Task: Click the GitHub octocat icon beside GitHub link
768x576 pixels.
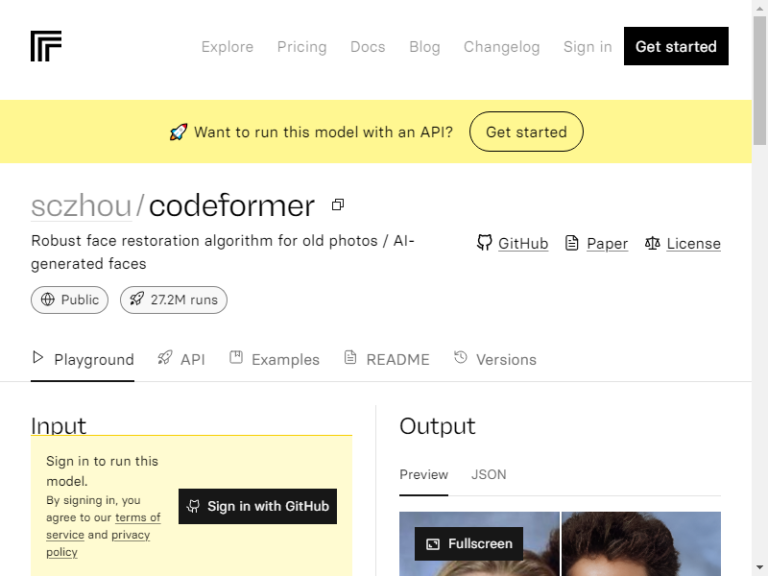Action: [x=484, y=243]
